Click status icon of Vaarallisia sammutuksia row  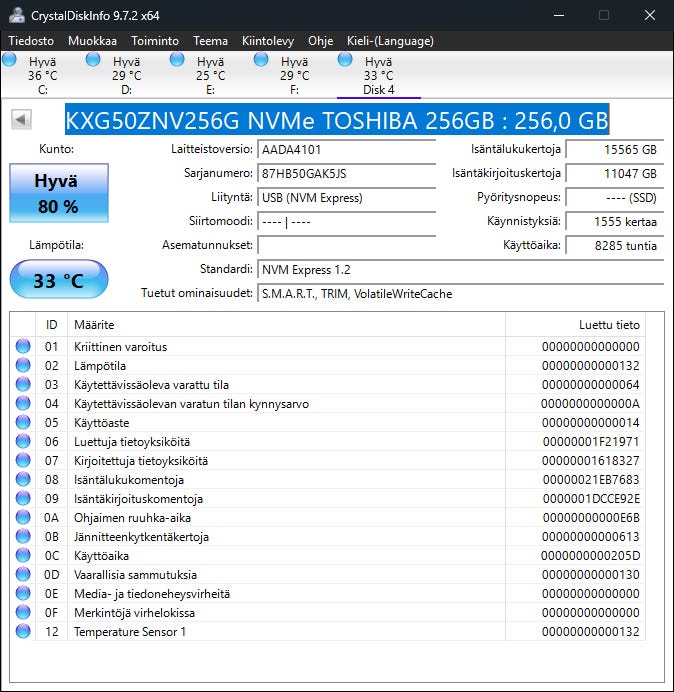23,575
